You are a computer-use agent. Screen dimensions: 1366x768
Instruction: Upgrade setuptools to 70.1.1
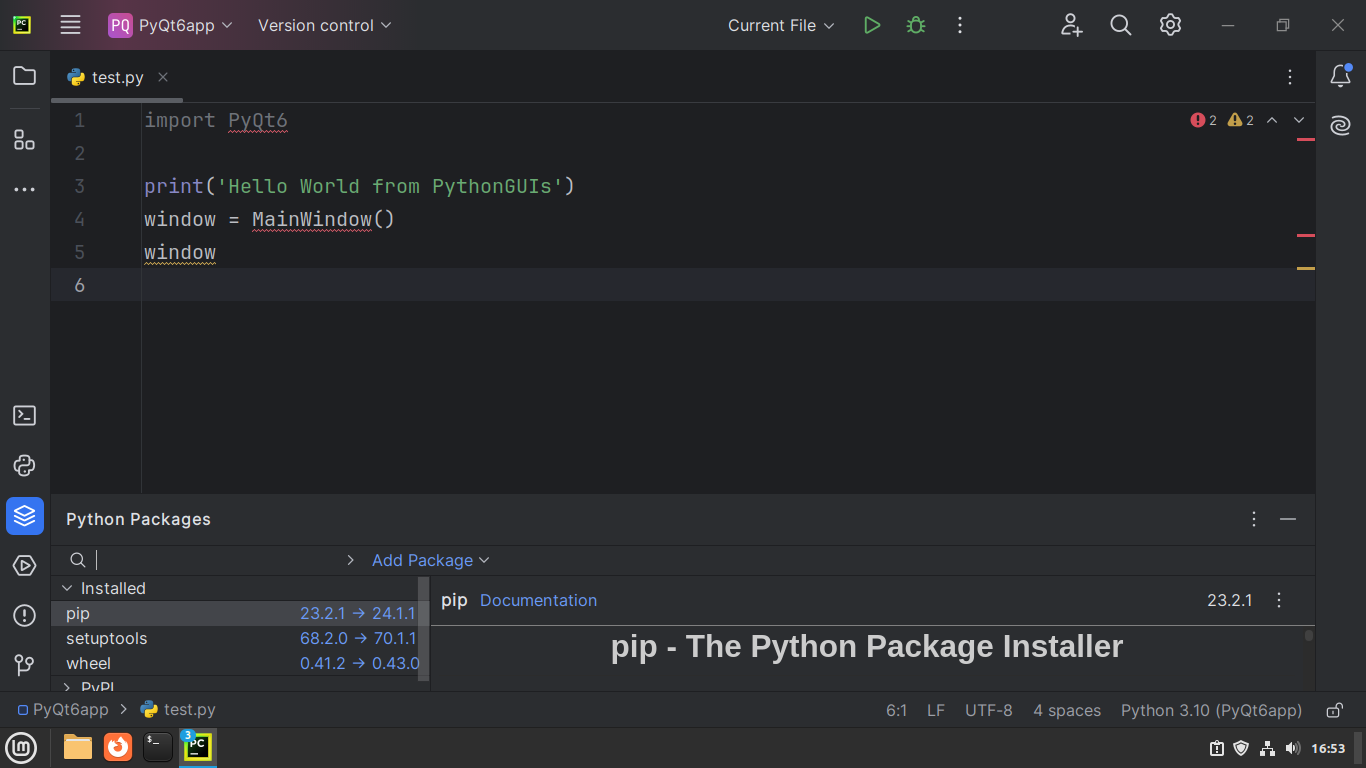click(x=358, y=638)
